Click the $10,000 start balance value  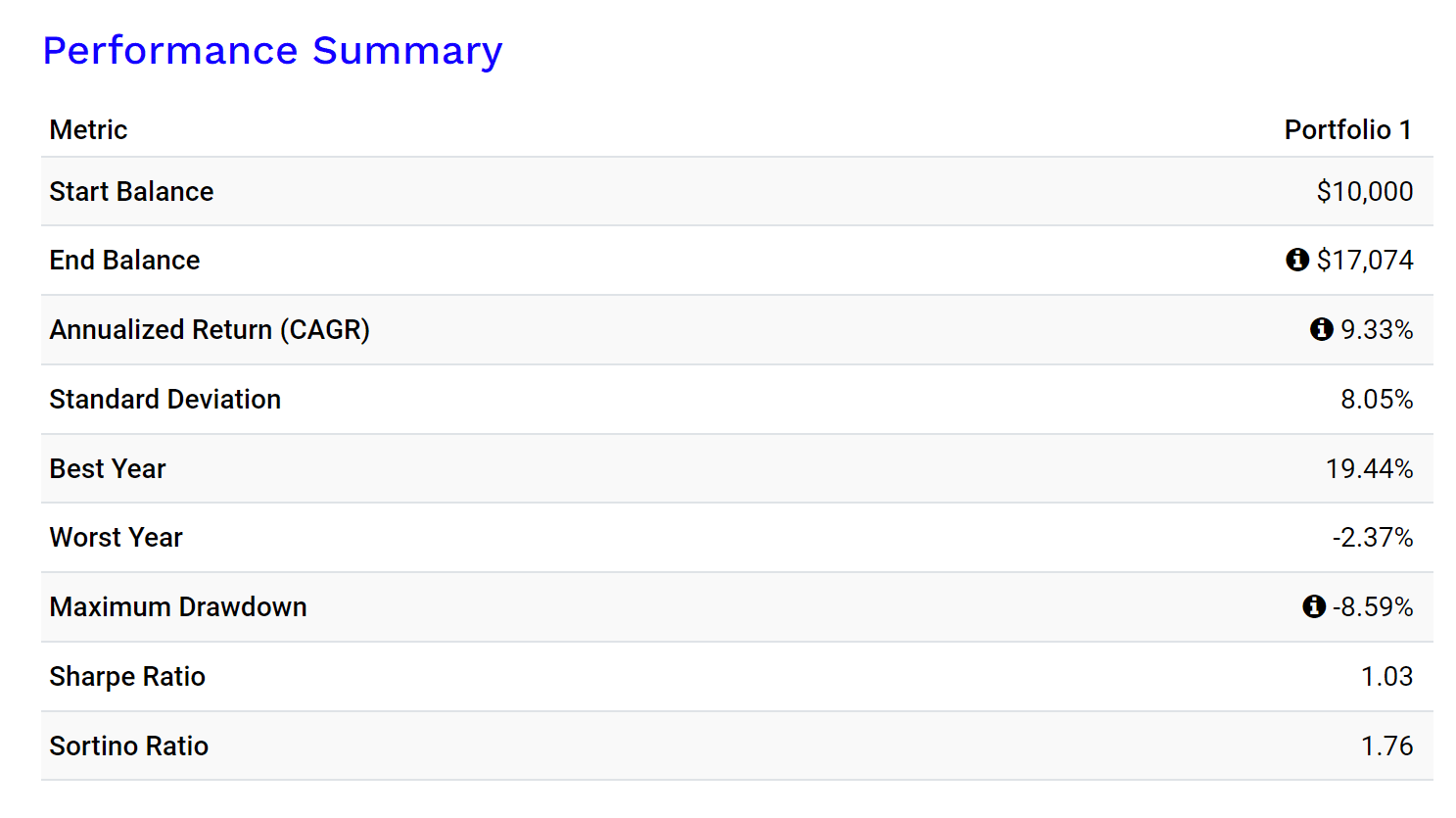[1364, 192]
